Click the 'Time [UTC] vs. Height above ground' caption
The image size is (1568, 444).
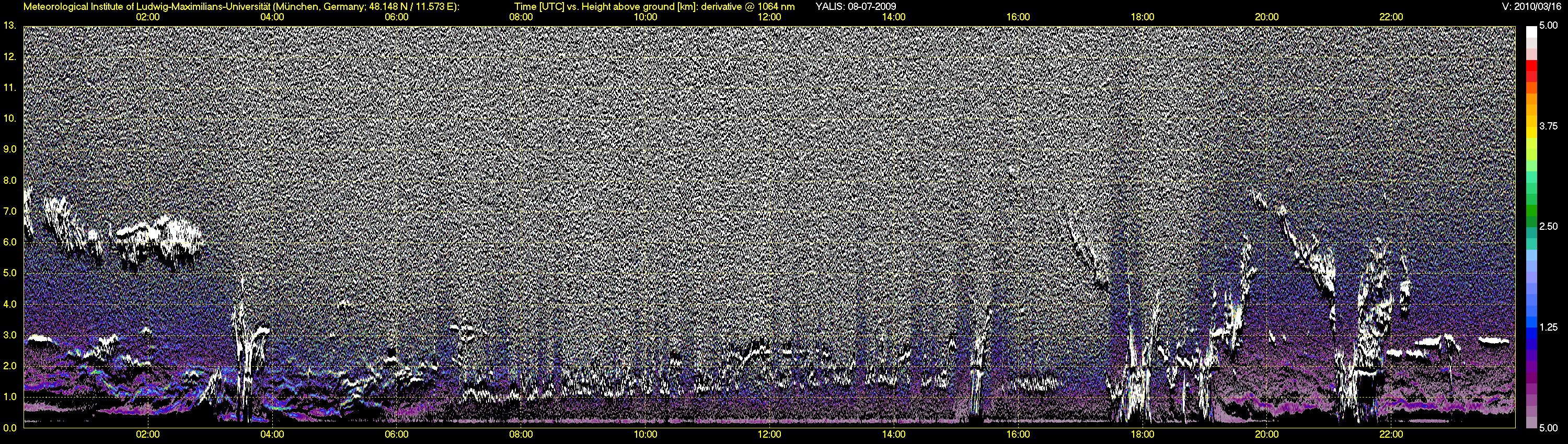[654, 7]
